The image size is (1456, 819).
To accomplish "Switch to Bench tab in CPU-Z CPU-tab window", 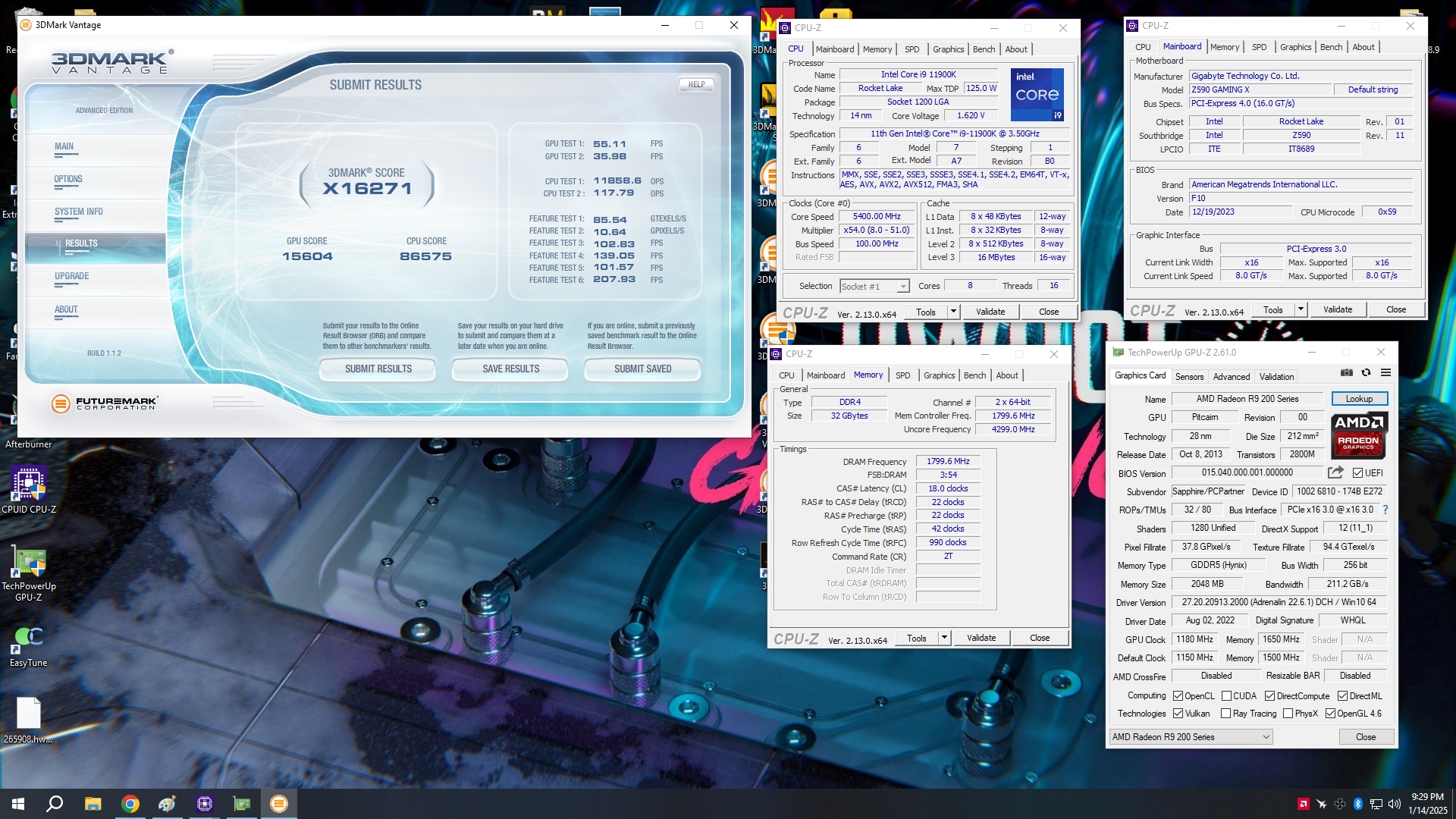I will tap(984, 49).
